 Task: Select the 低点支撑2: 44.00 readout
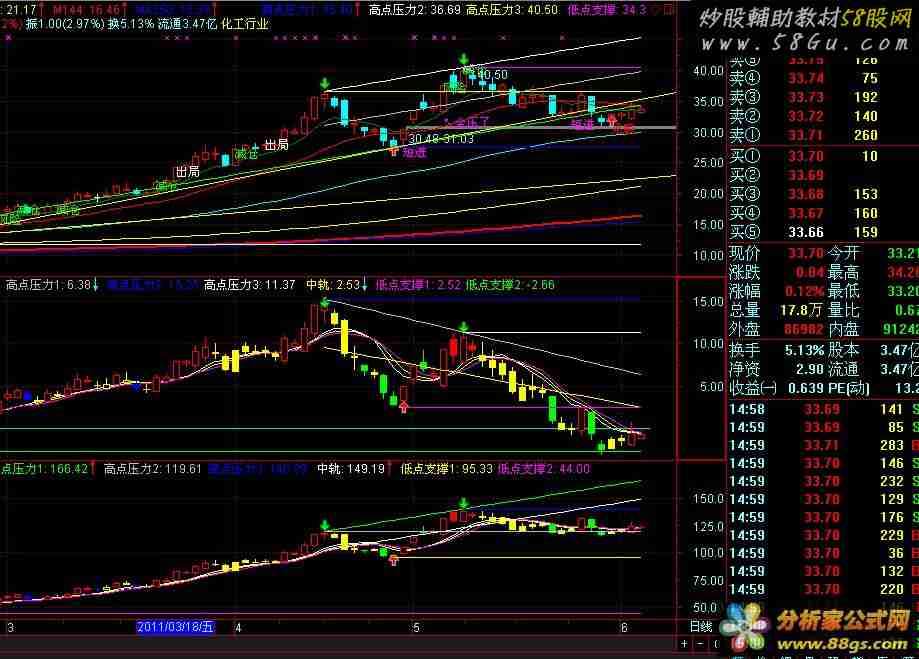point(543,469)
